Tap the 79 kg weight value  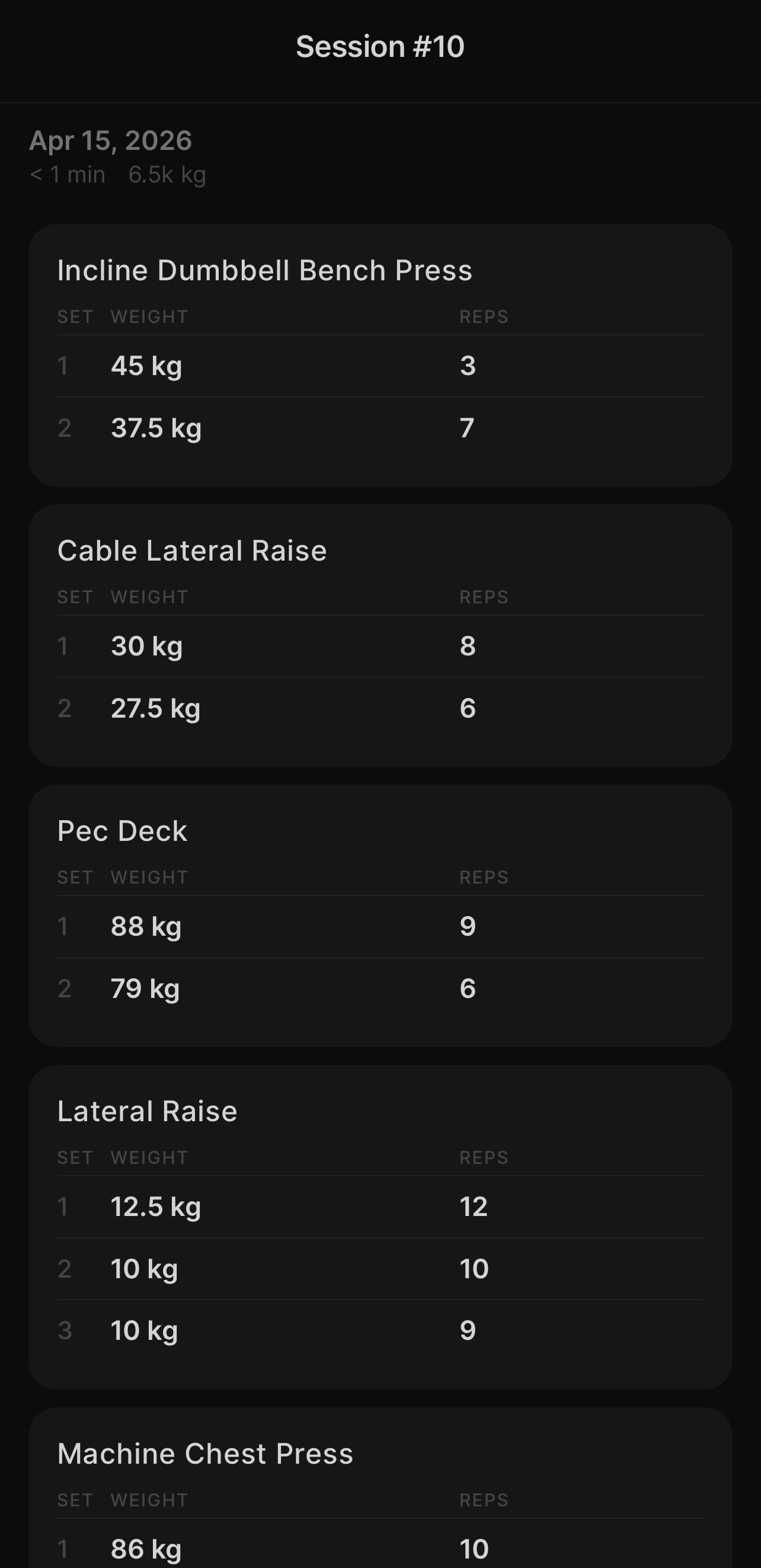pos(145,988)
